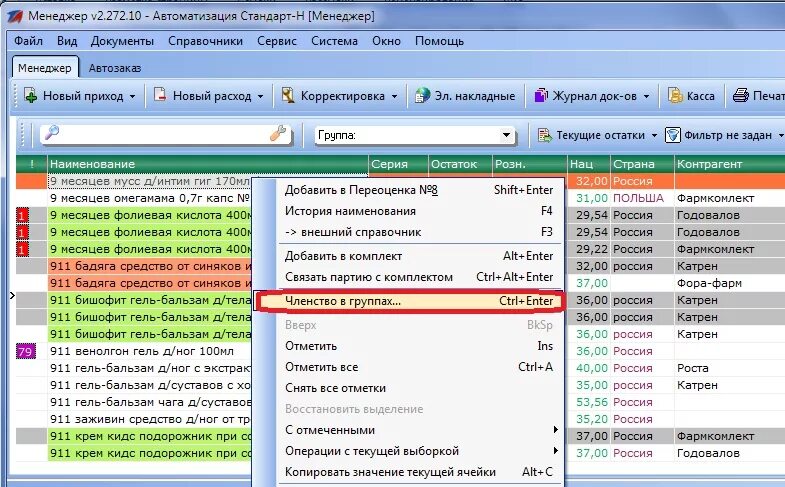Click the search input field
785x487 pixels.
(164, 134)
